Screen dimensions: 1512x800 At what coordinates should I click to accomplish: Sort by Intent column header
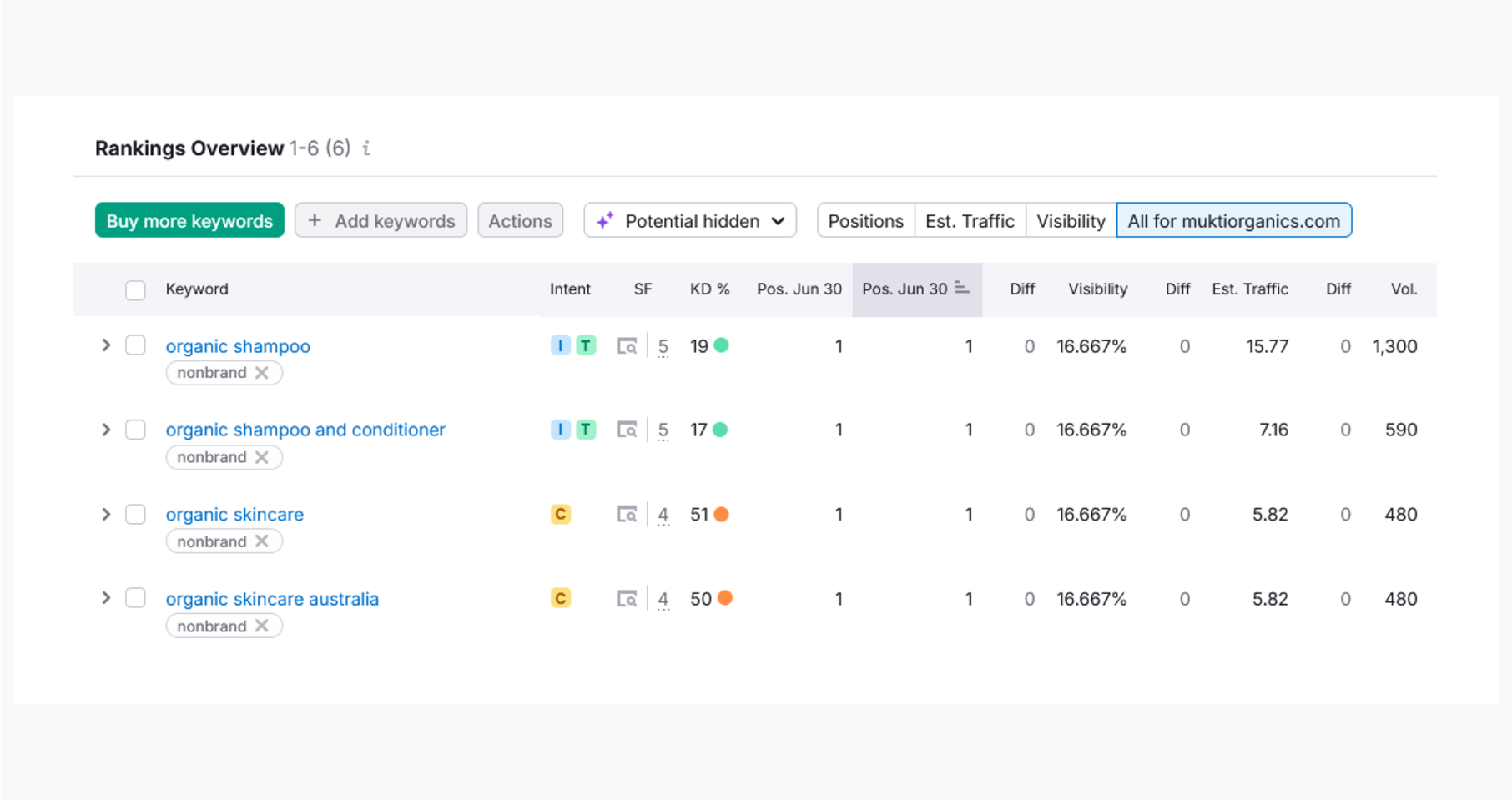pos(570,289)
